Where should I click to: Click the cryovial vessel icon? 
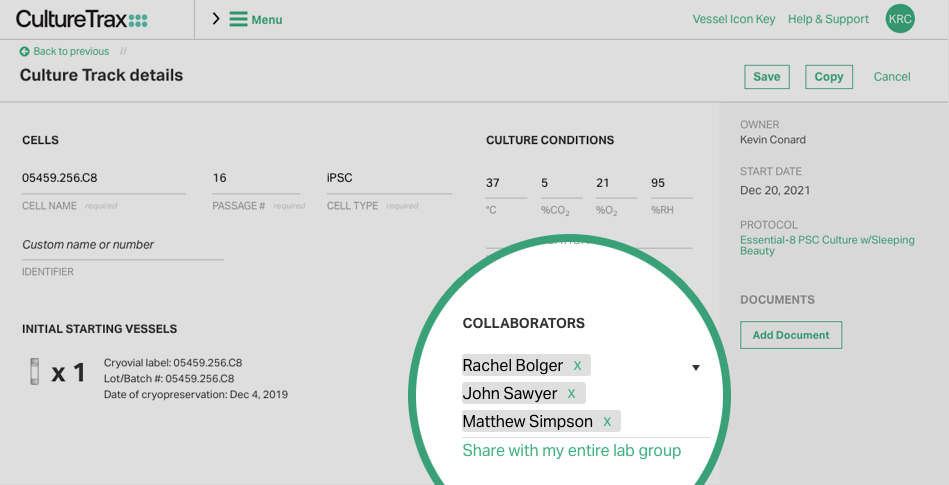tap(36, 372)
